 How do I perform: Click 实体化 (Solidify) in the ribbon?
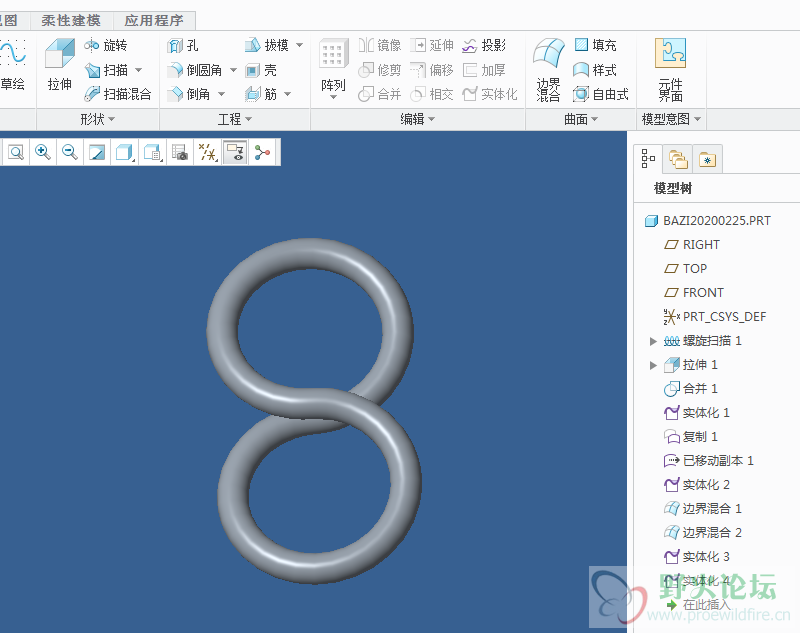click(x=490, y=94)
